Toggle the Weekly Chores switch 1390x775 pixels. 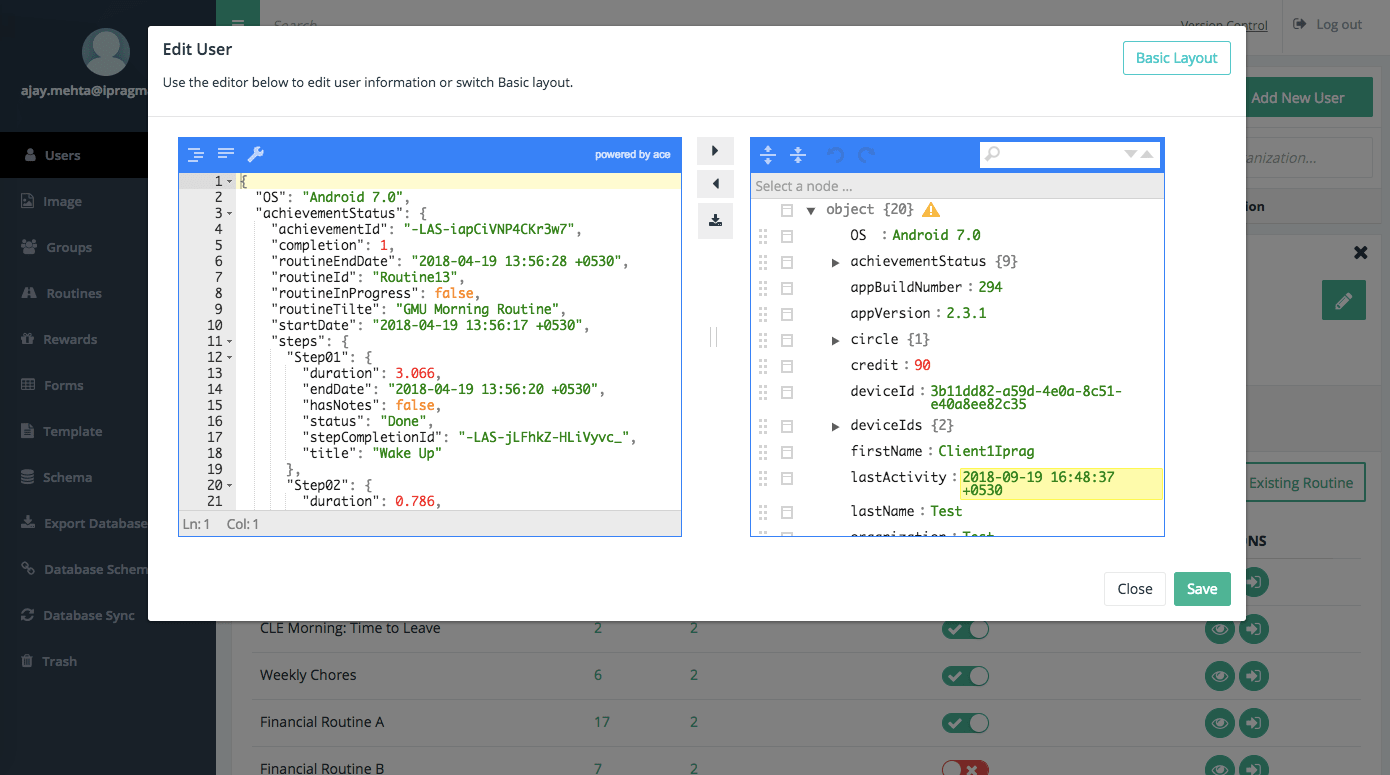click(x=965, y=676)
